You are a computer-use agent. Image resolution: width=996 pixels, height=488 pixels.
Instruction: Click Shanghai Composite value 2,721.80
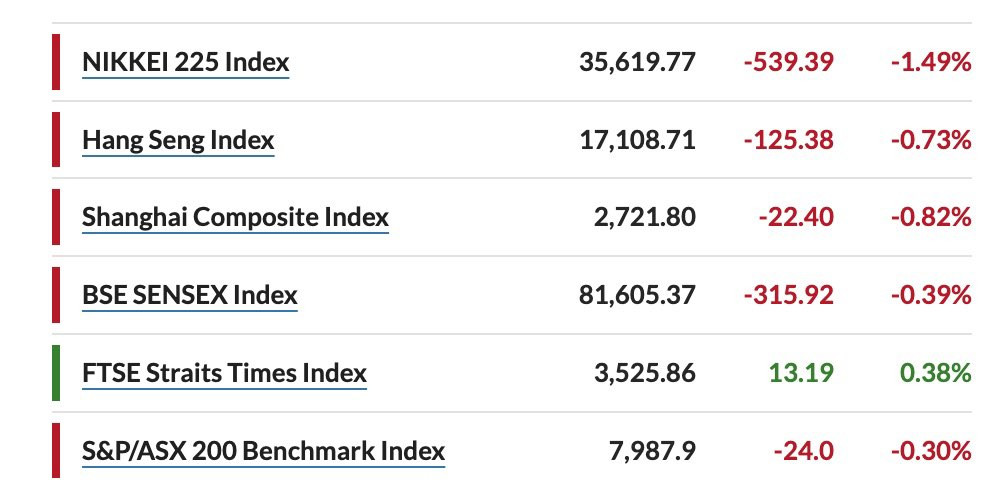click(645, 217)
